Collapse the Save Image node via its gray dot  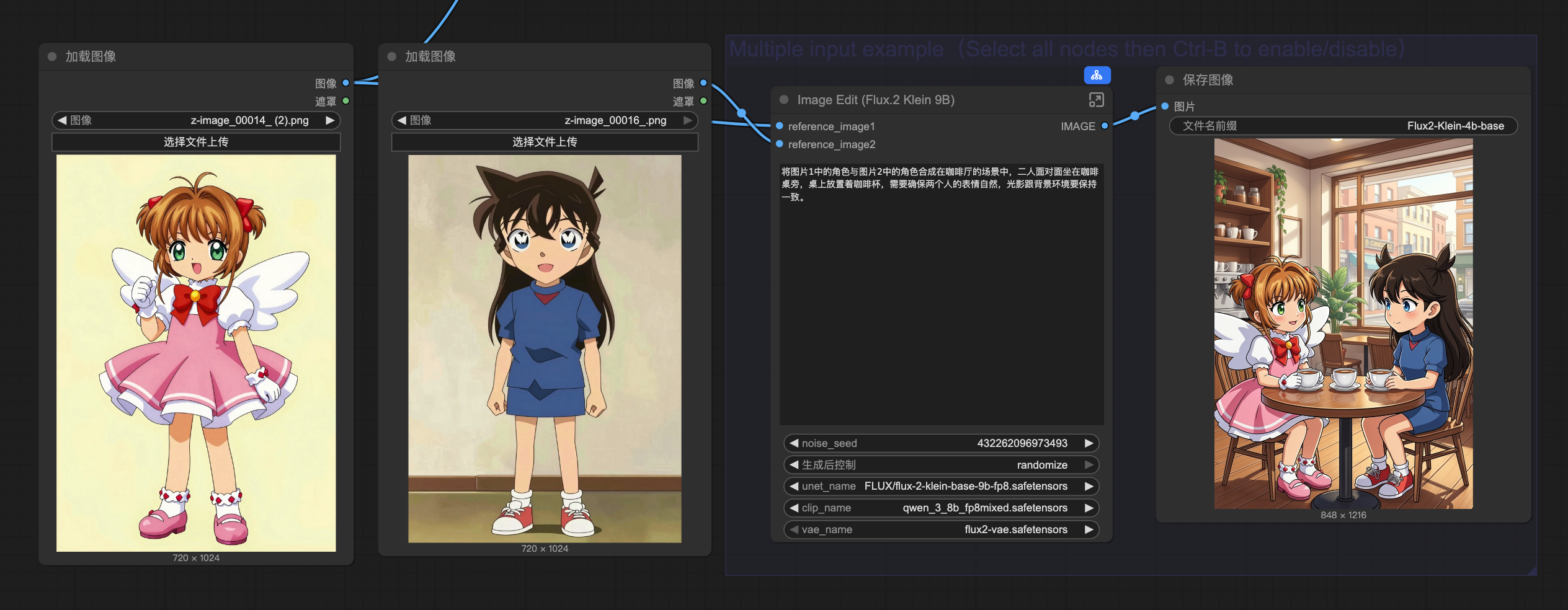click(1170, 80)
